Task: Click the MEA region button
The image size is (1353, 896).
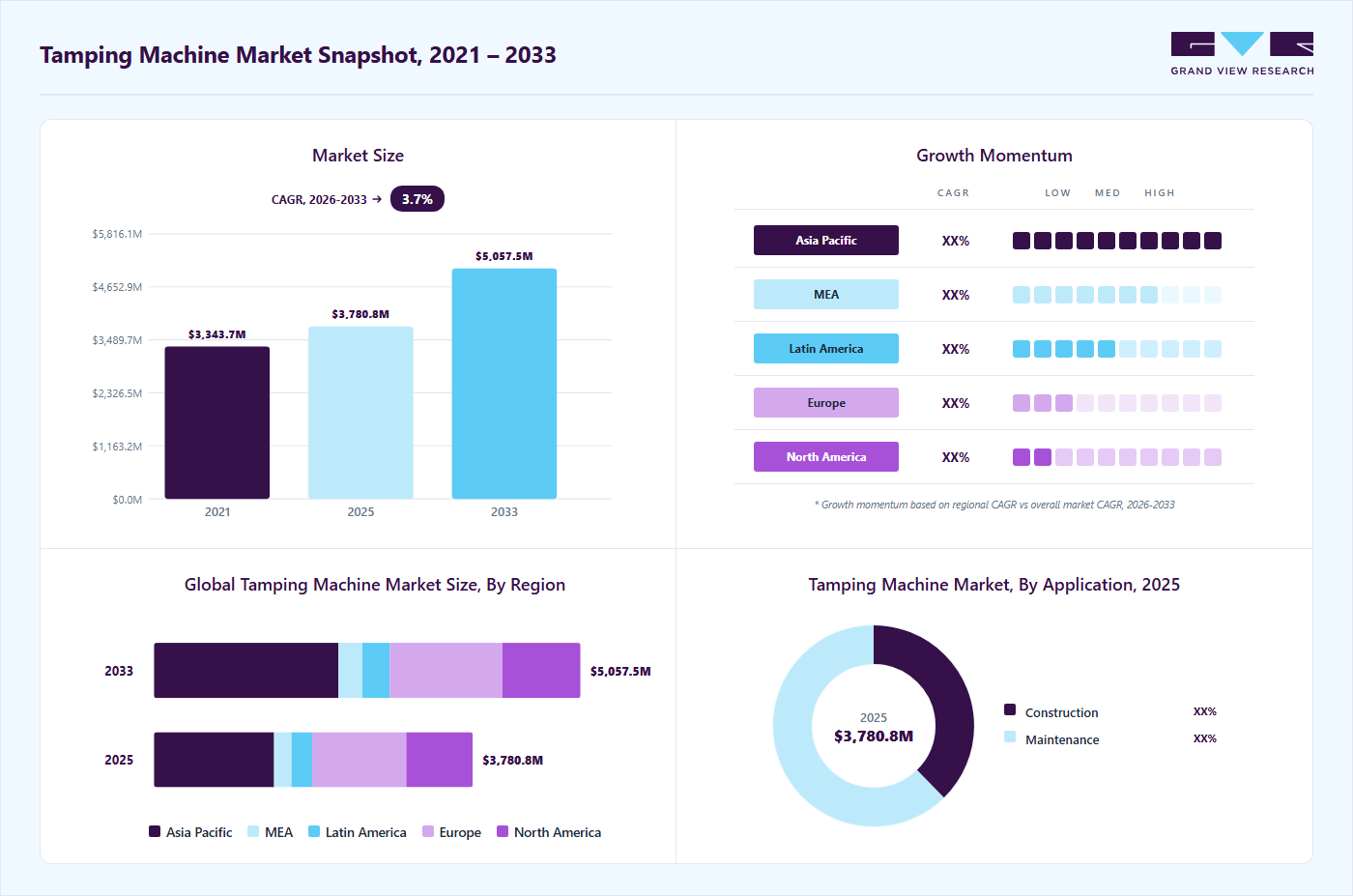Action: [x=826, y=295]
